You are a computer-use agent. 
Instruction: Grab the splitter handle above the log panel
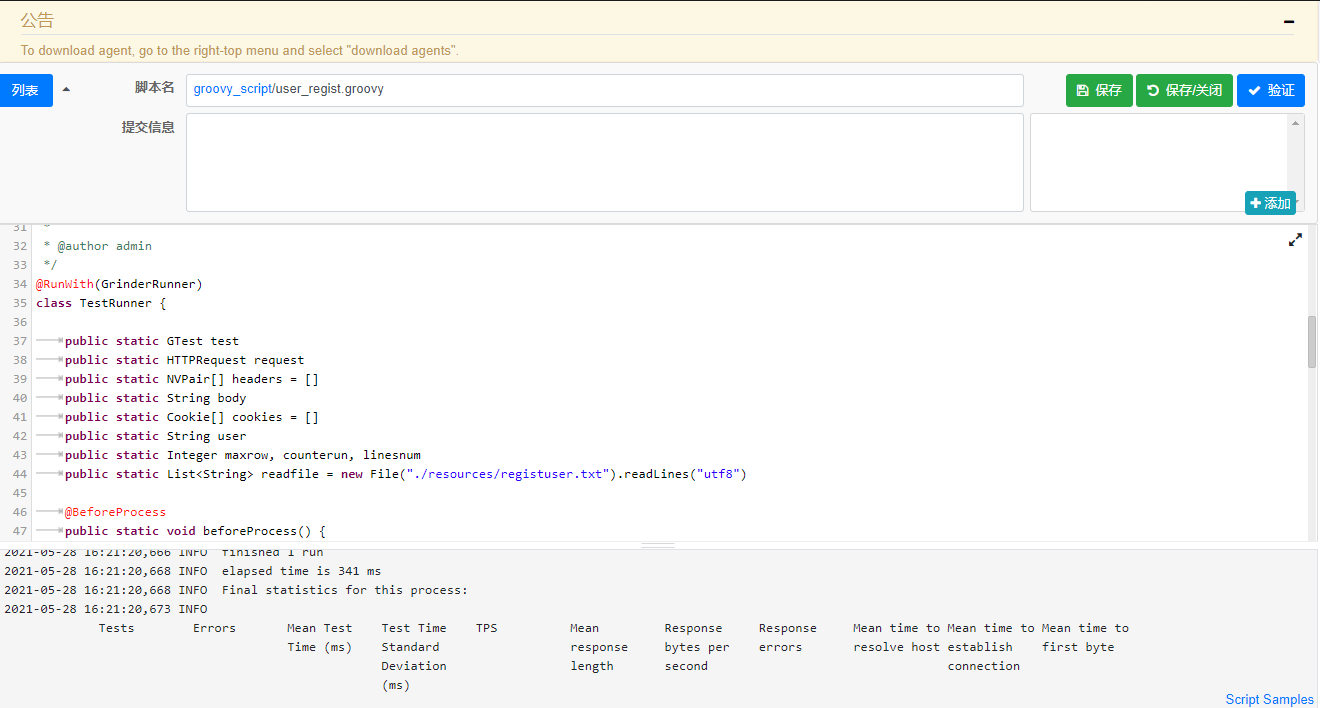tap(658, 545)
